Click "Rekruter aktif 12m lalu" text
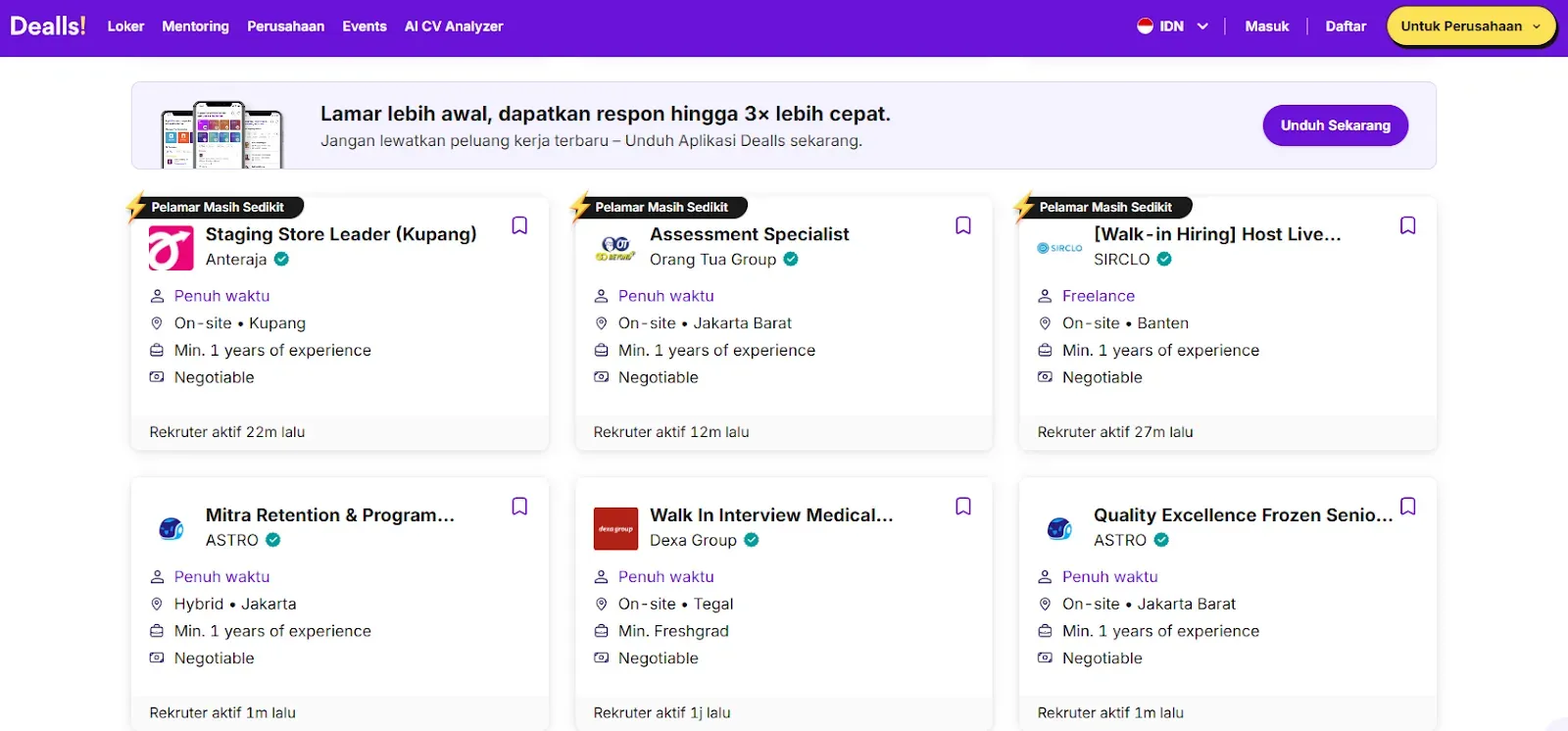 pos(671,432)
